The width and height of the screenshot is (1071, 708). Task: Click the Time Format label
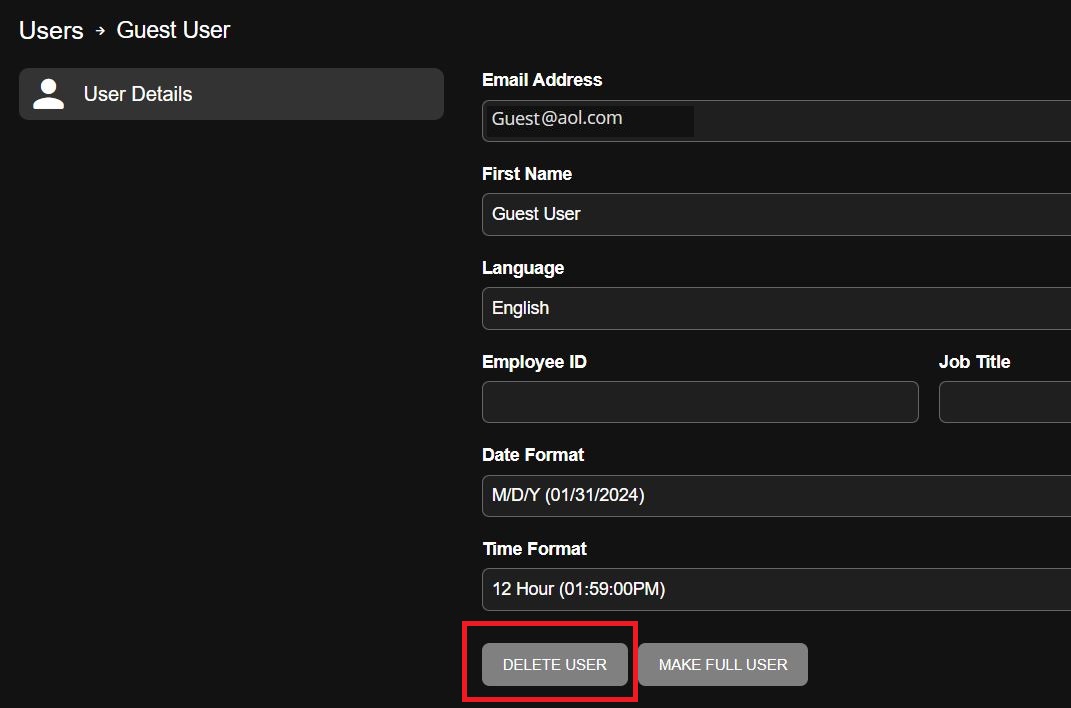535,549
